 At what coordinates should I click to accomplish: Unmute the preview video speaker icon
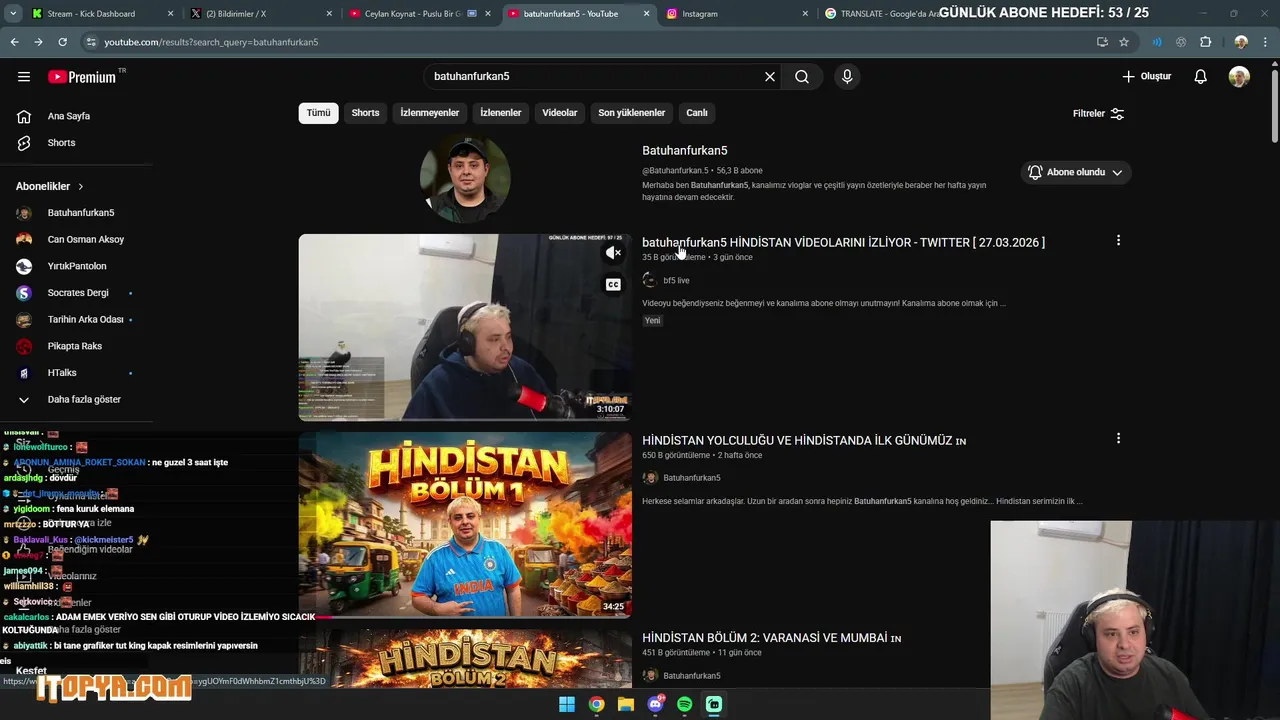(613, 253)
